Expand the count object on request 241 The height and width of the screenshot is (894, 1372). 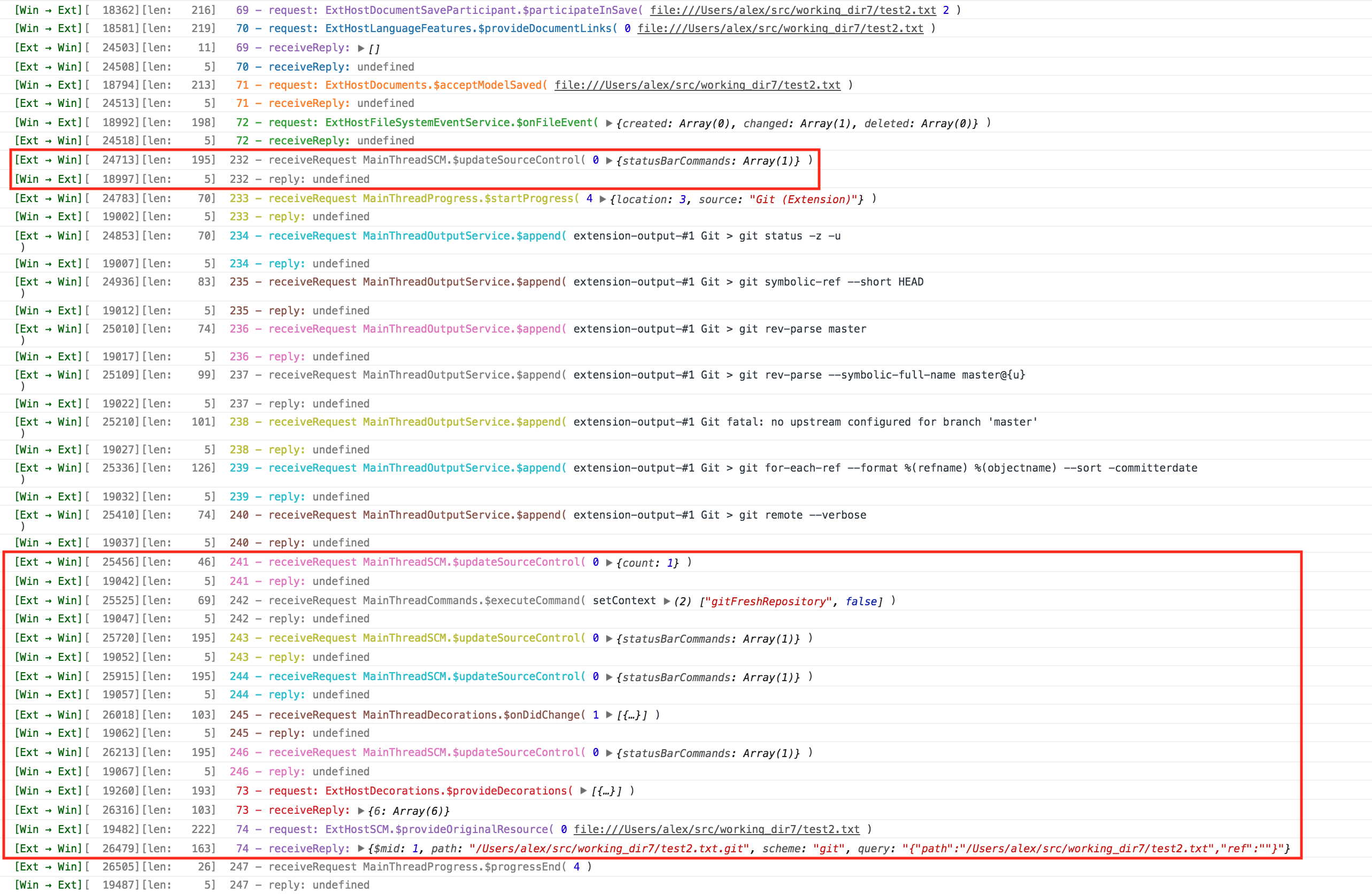[x=610, y=562]
